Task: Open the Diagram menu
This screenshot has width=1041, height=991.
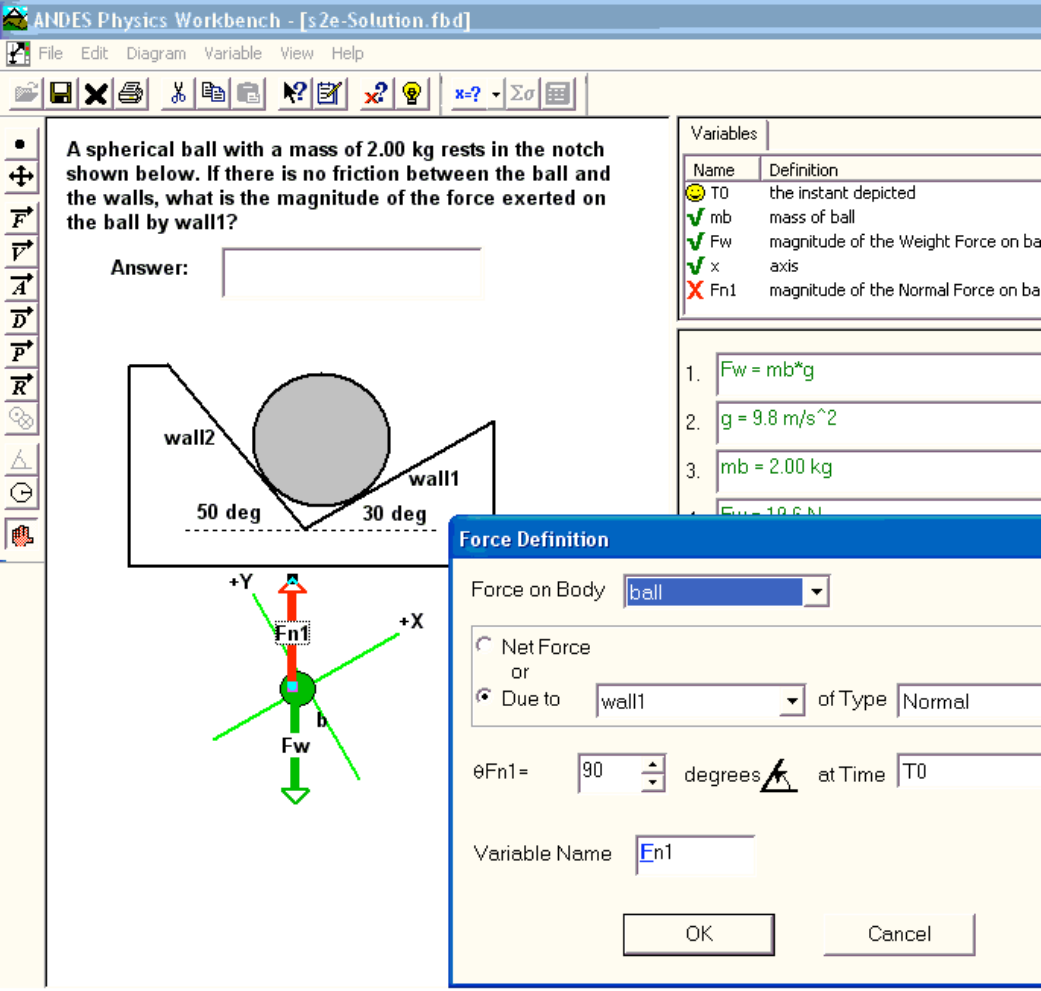Action: tap(156, 53)
